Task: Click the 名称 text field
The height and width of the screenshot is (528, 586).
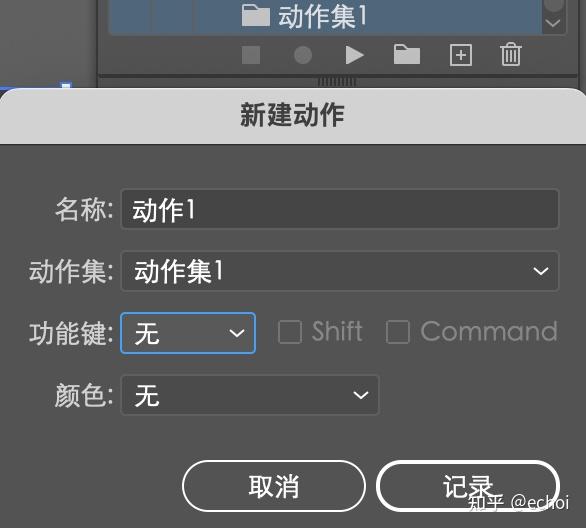Action: (x=340, y=209)
